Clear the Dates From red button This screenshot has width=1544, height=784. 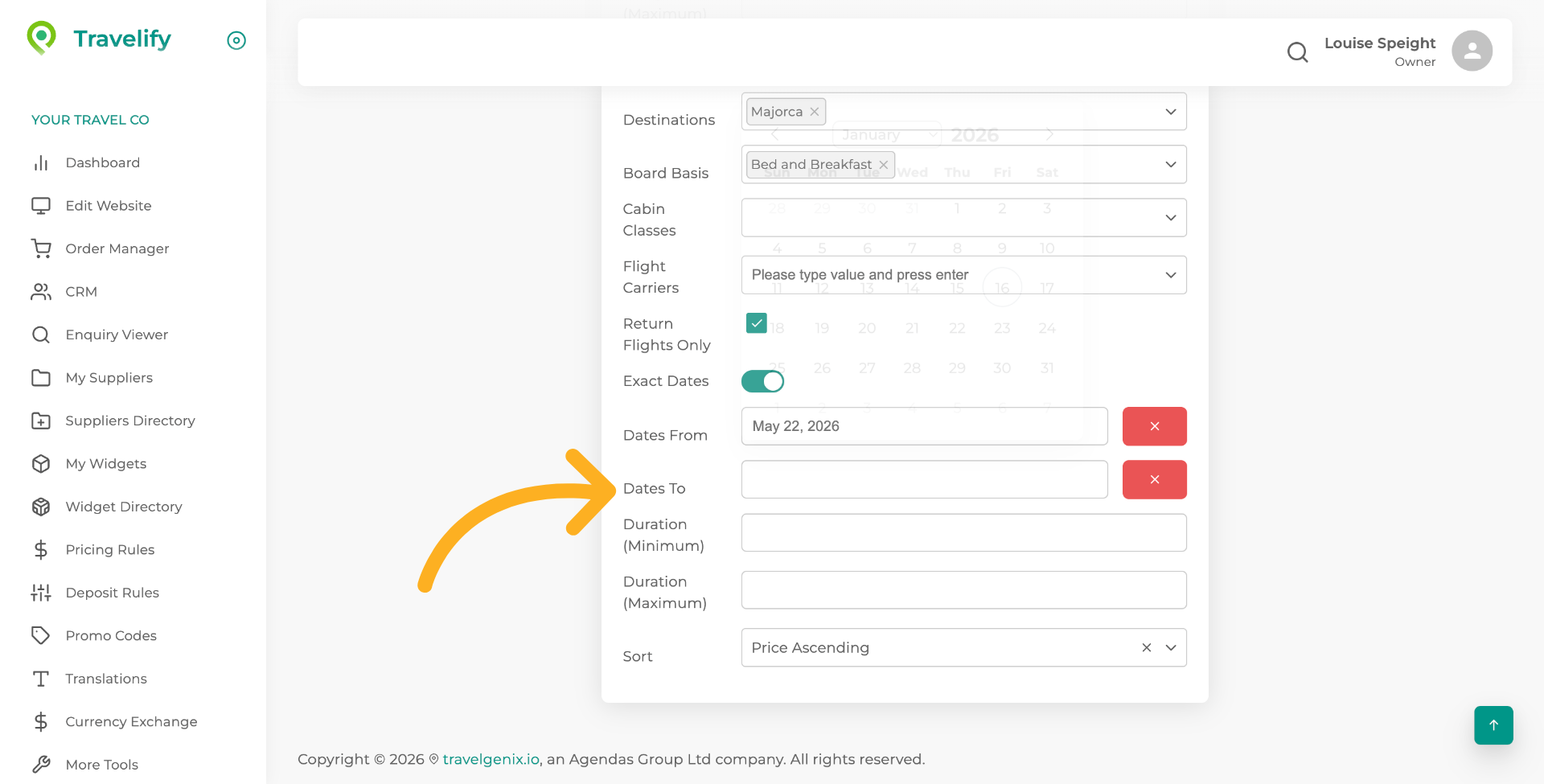(x=1154, y=426)
